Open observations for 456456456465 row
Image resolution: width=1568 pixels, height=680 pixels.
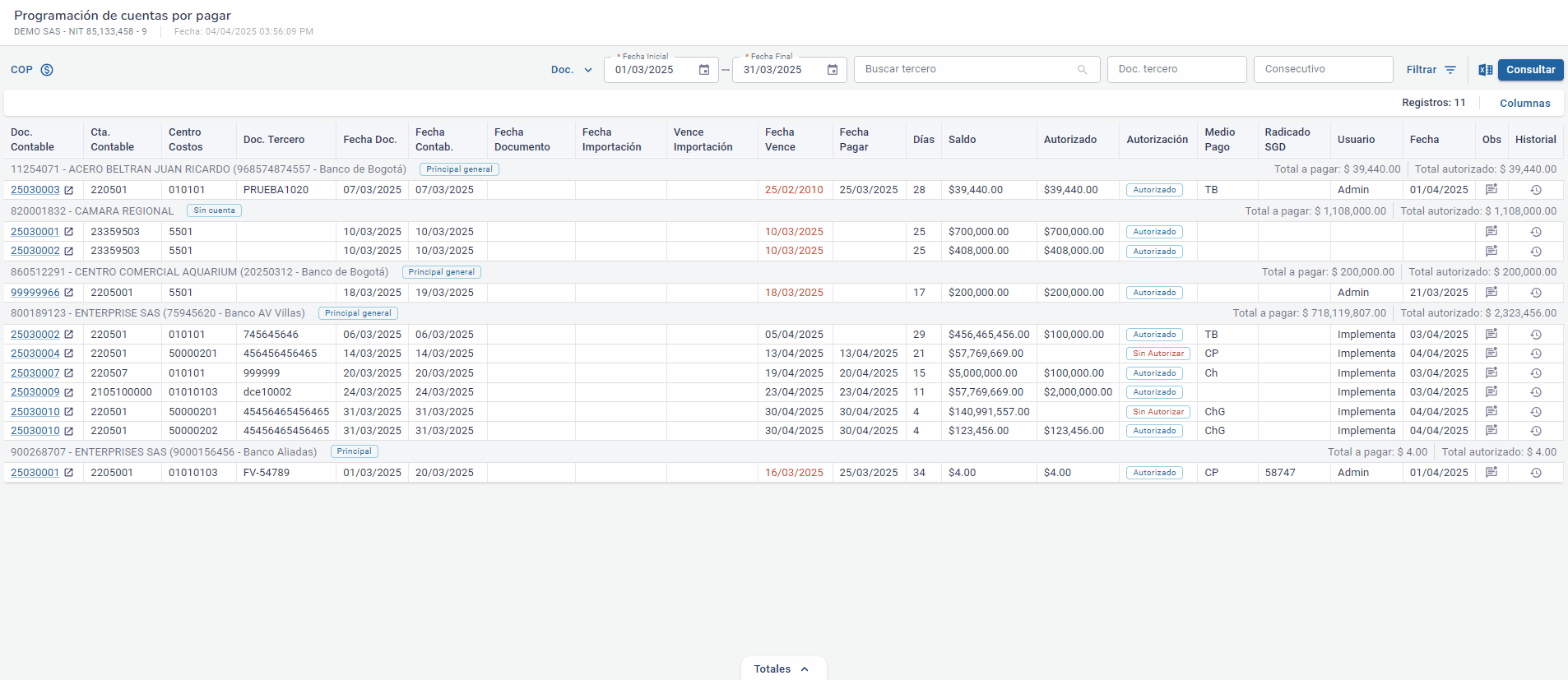(1491, 354)
